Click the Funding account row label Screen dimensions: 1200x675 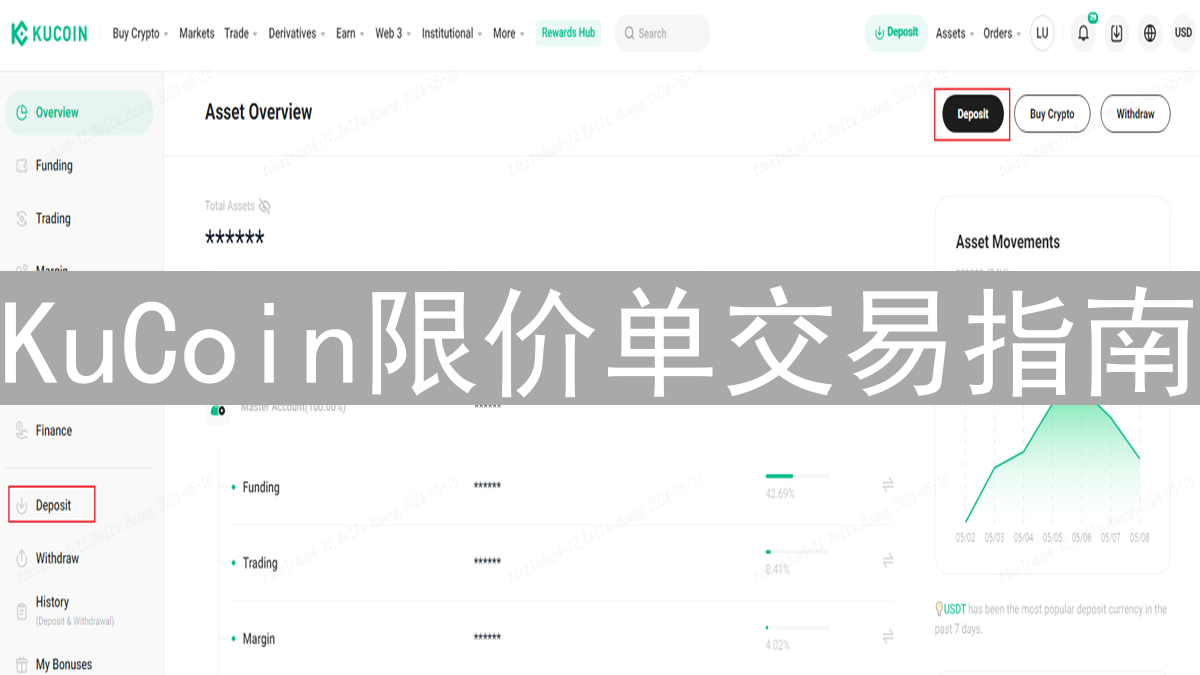261,487
